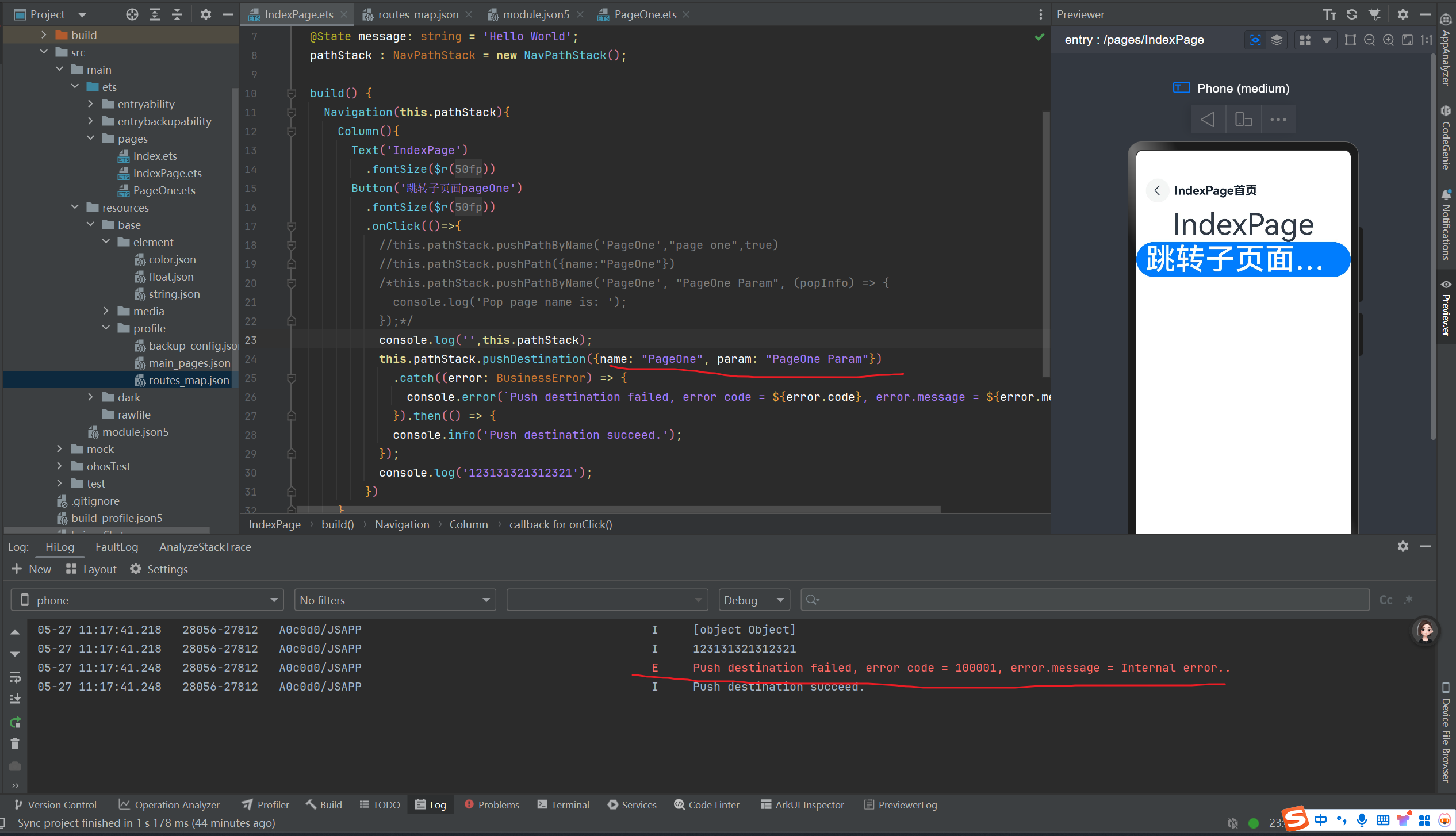Screen dimensions: 1456x836
Task: Open the Terminal tool window
Action: click(x=564, y=805)
